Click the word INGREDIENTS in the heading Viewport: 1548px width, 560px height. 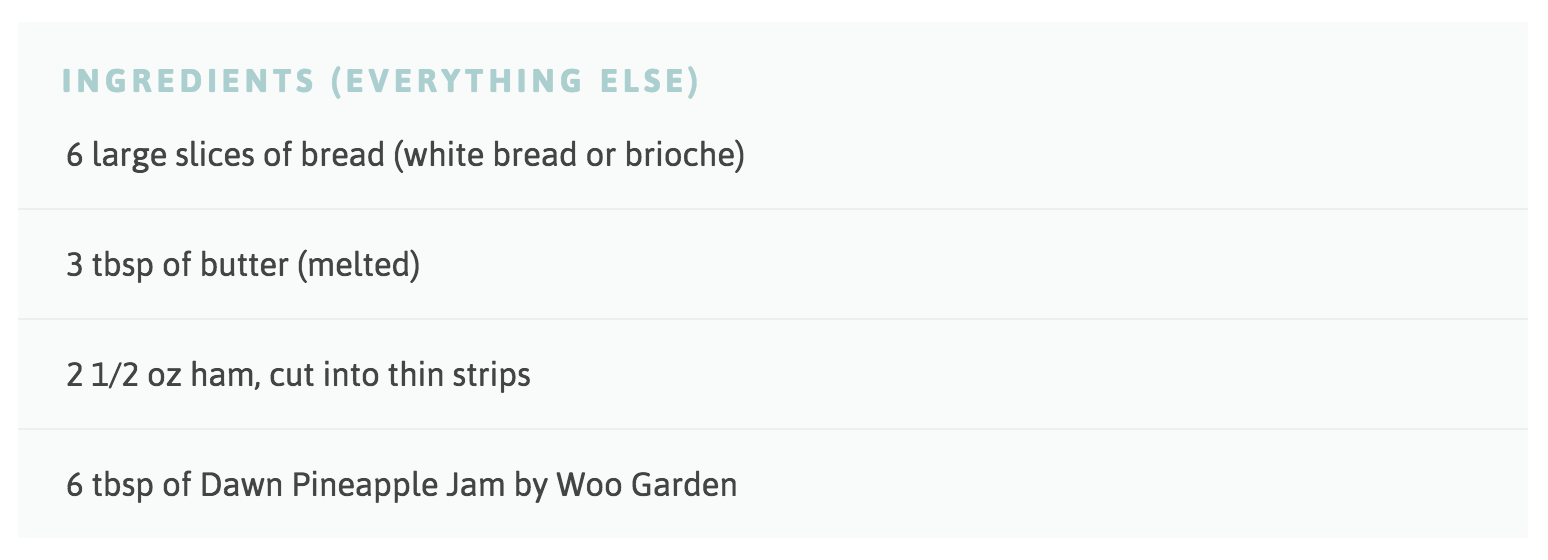pos(189,81)
